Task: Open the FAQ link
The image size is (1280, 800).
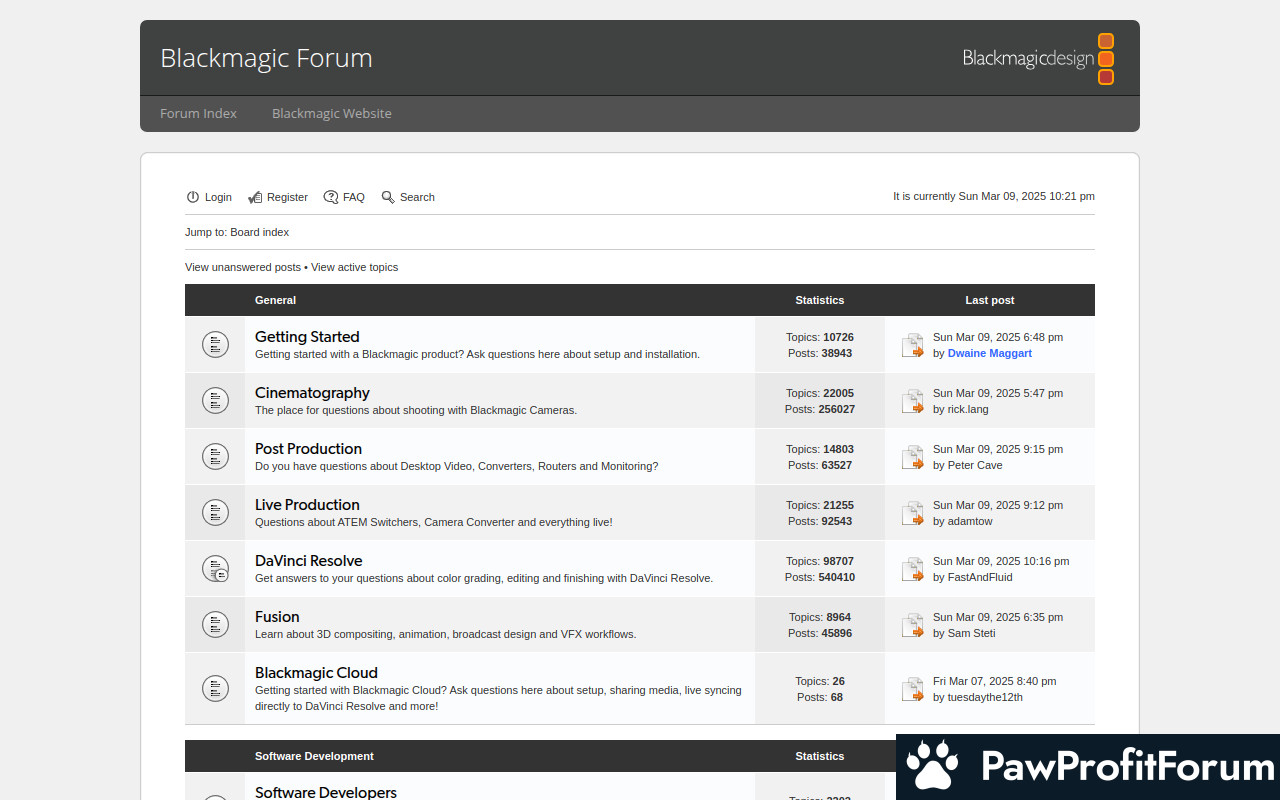Action: coord(354,197)
